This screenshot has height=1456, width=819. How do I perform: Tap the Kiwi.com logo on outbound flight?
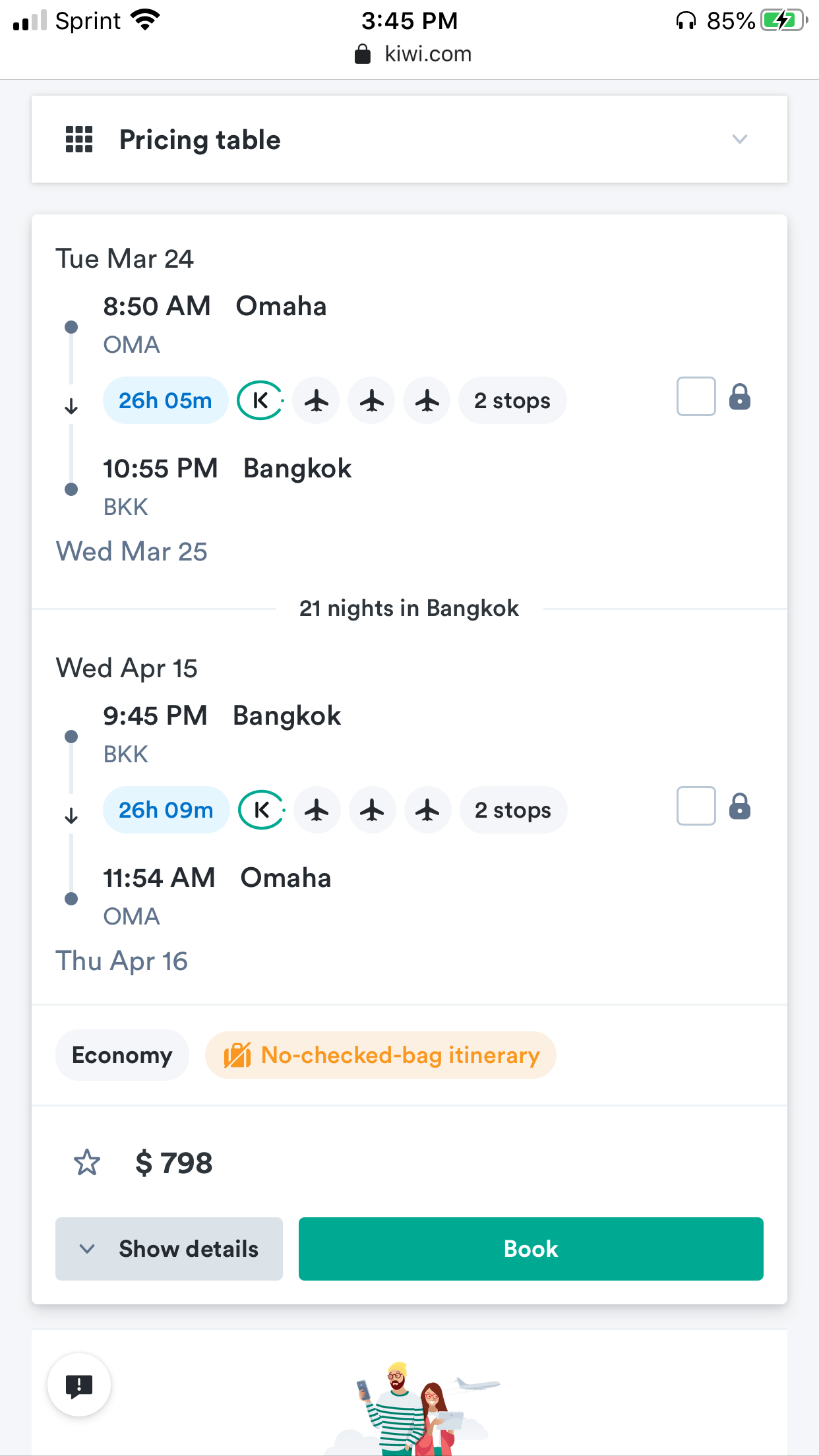[260, 400]
